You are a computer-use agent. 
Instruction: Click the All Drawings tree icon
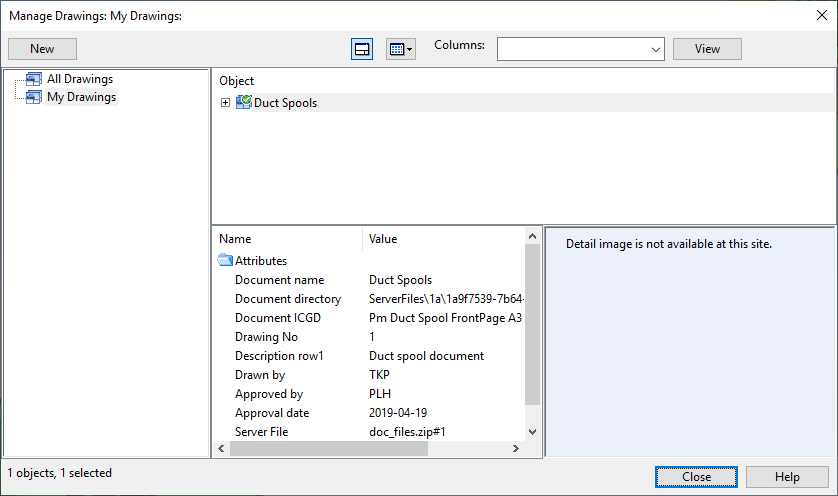point(34,79)
